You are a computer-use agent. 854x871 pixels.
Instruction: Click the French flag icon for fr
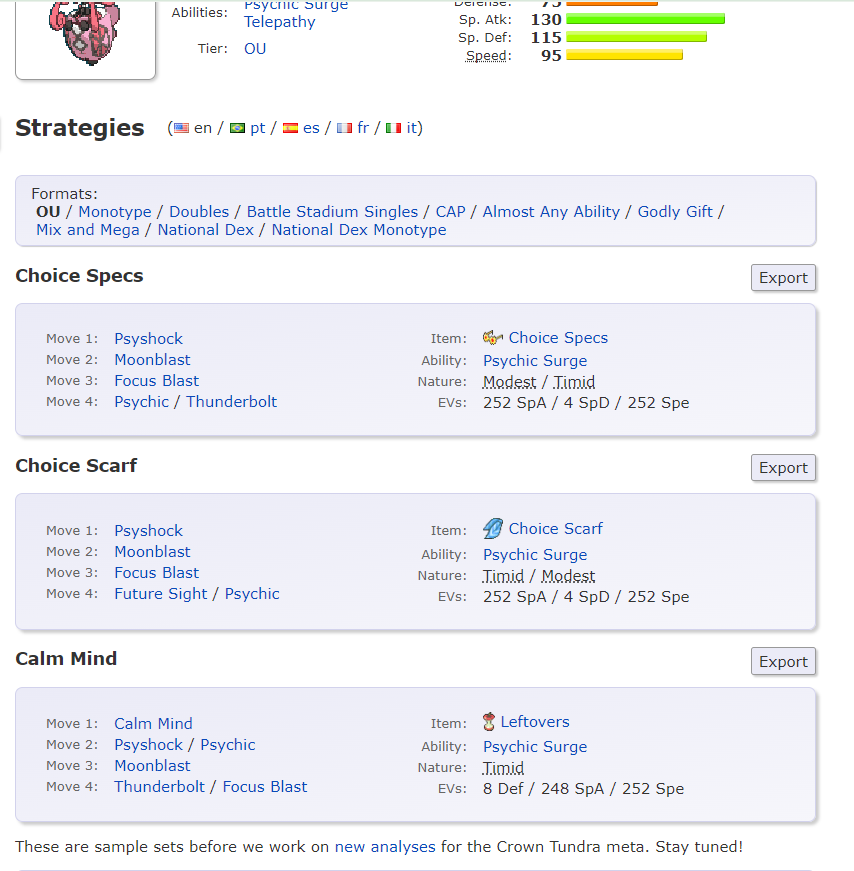344,128
